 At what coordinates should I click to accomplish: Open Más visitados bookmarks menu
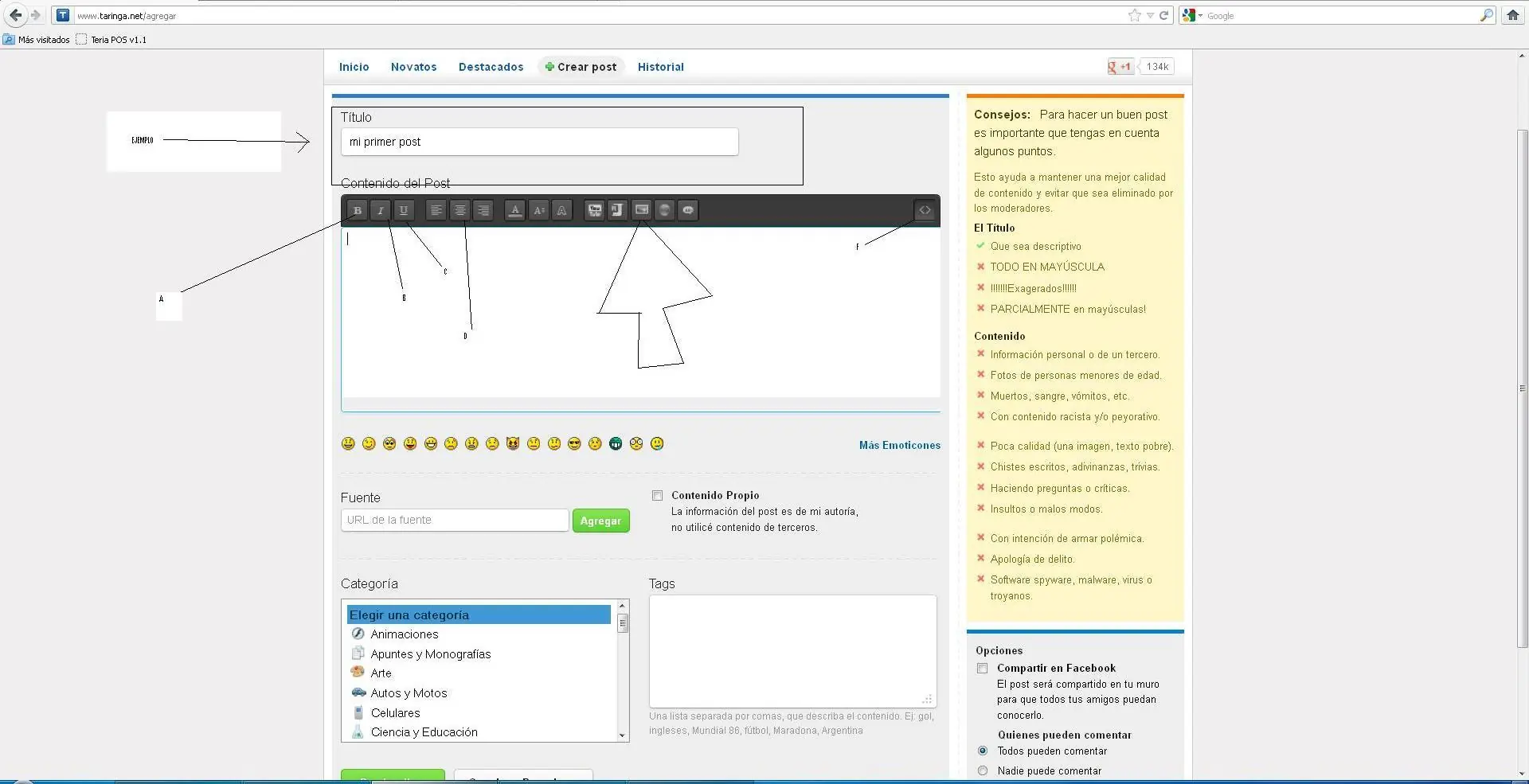tap(37, 39)
